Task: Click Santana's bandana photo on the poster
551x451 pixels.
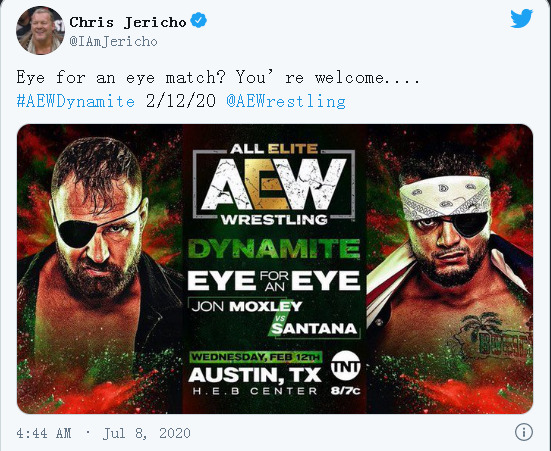Action: 450,269
